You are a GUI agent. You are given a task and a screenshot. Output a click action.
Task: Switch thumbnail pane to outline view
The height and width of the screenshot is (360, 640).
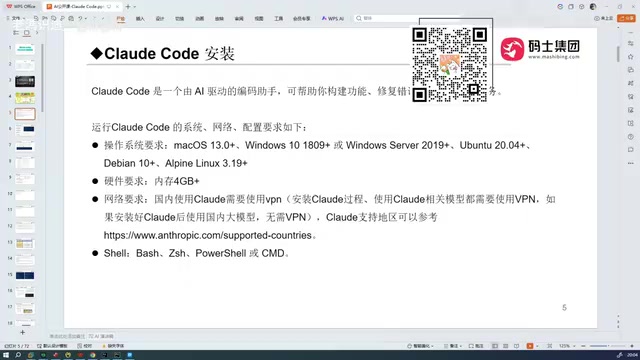point(16,33)
